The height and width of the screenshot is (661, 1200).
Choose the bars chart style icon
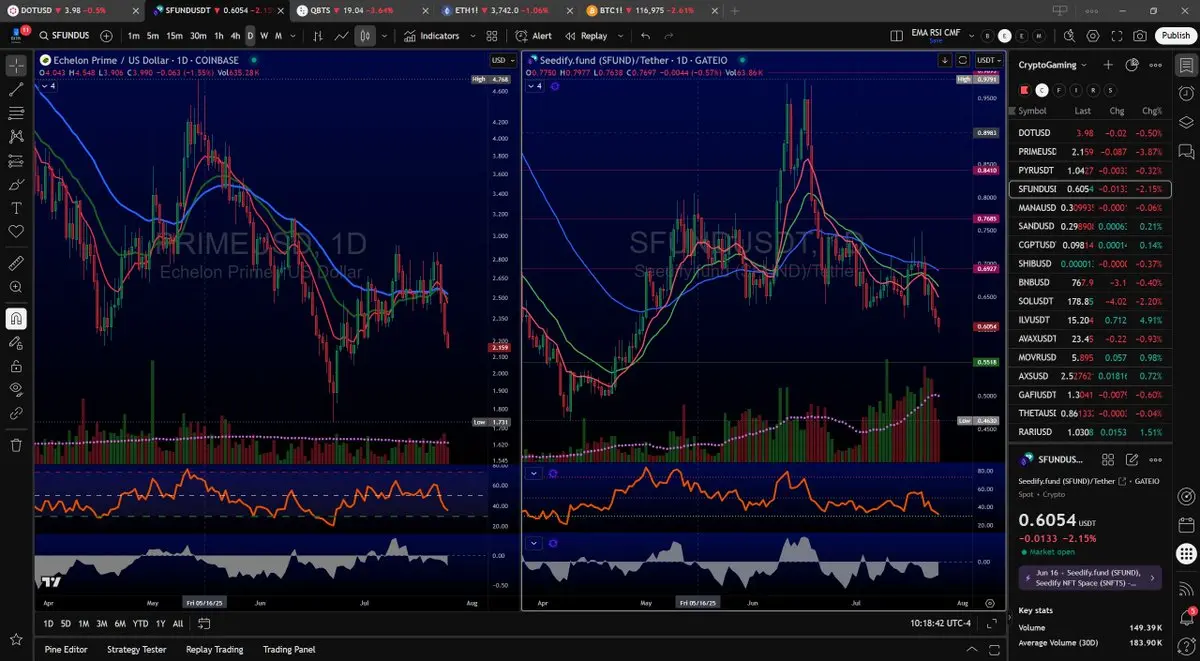318,36
